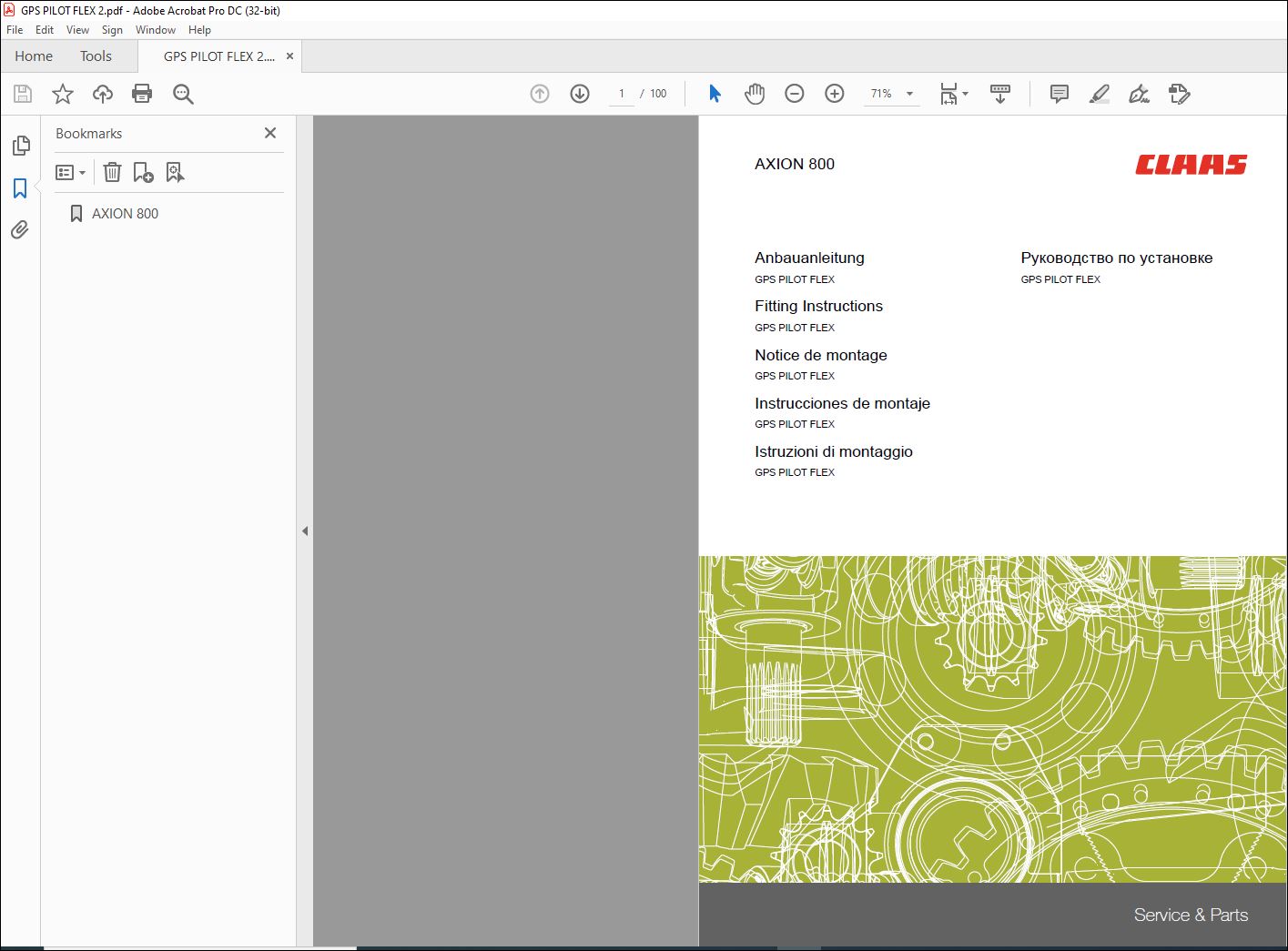This screenshot has height=951, width=1288.
Task: Click the AXION 800 title on page
Action: [x=795, y=164]
